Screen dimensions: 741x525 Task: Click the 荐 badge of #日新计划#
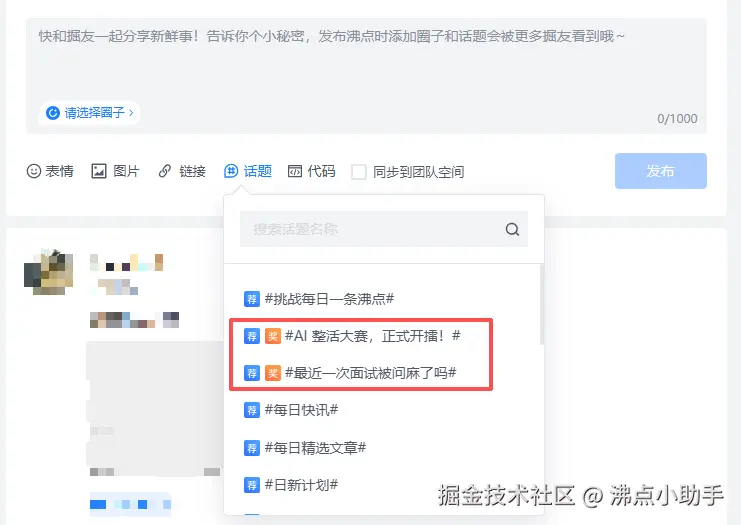tap(252, 485)
